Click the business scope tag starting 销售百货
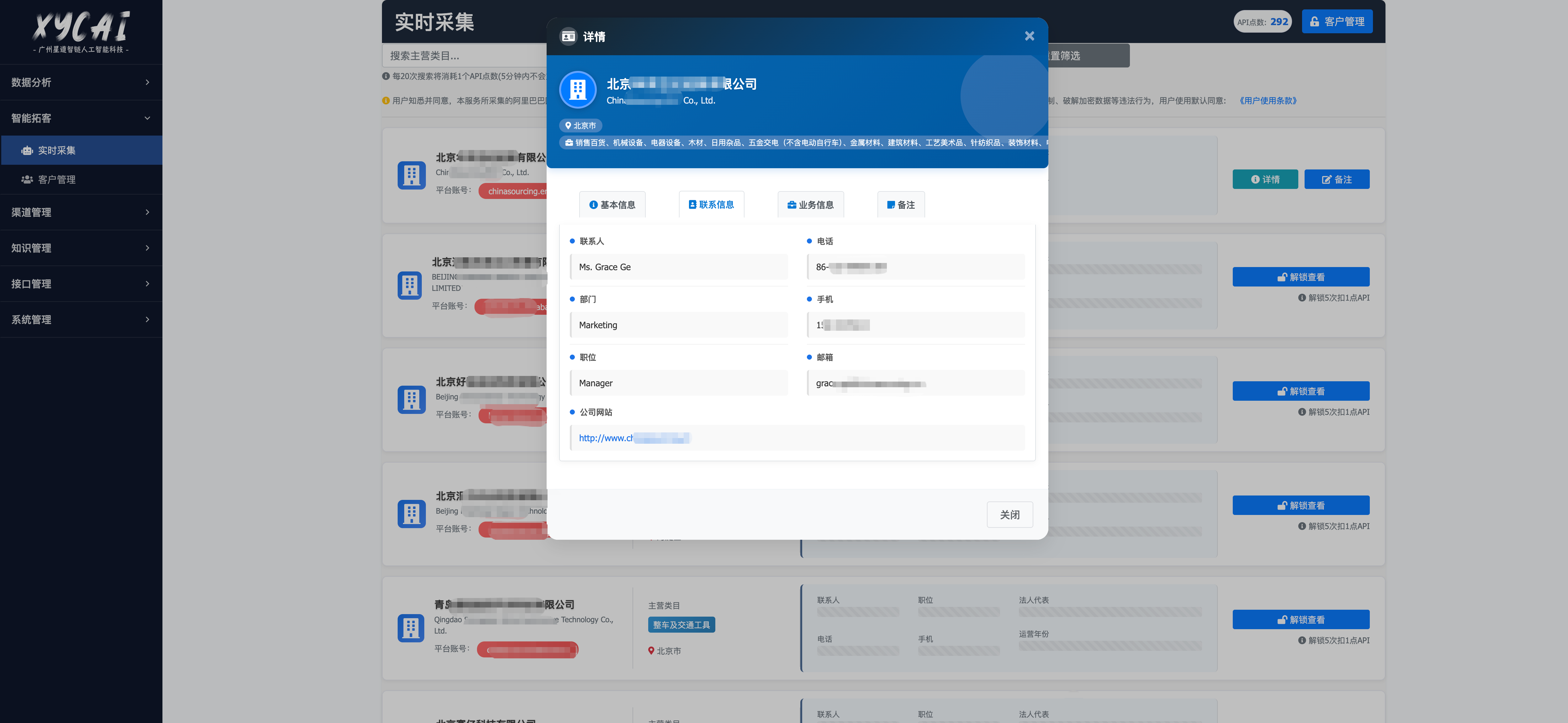The width and height of the screenshot is (1568, 723). (803, 142)
